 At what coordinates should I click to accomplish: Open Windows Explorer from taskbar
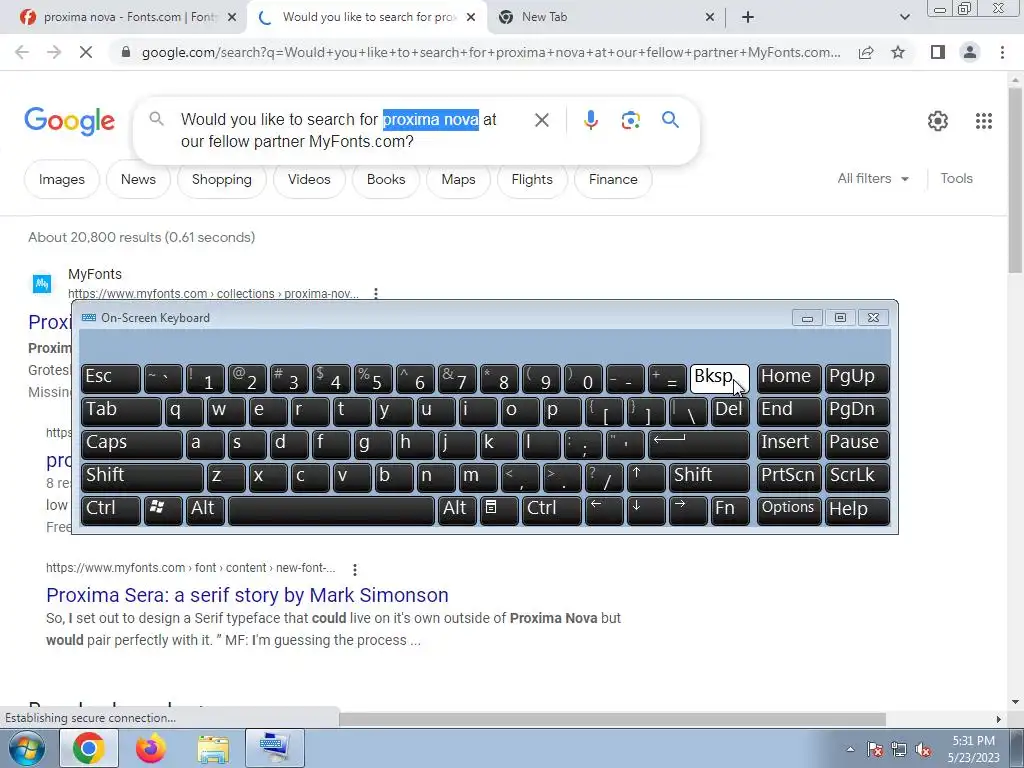pyautogui.click(x=213, y=749)
